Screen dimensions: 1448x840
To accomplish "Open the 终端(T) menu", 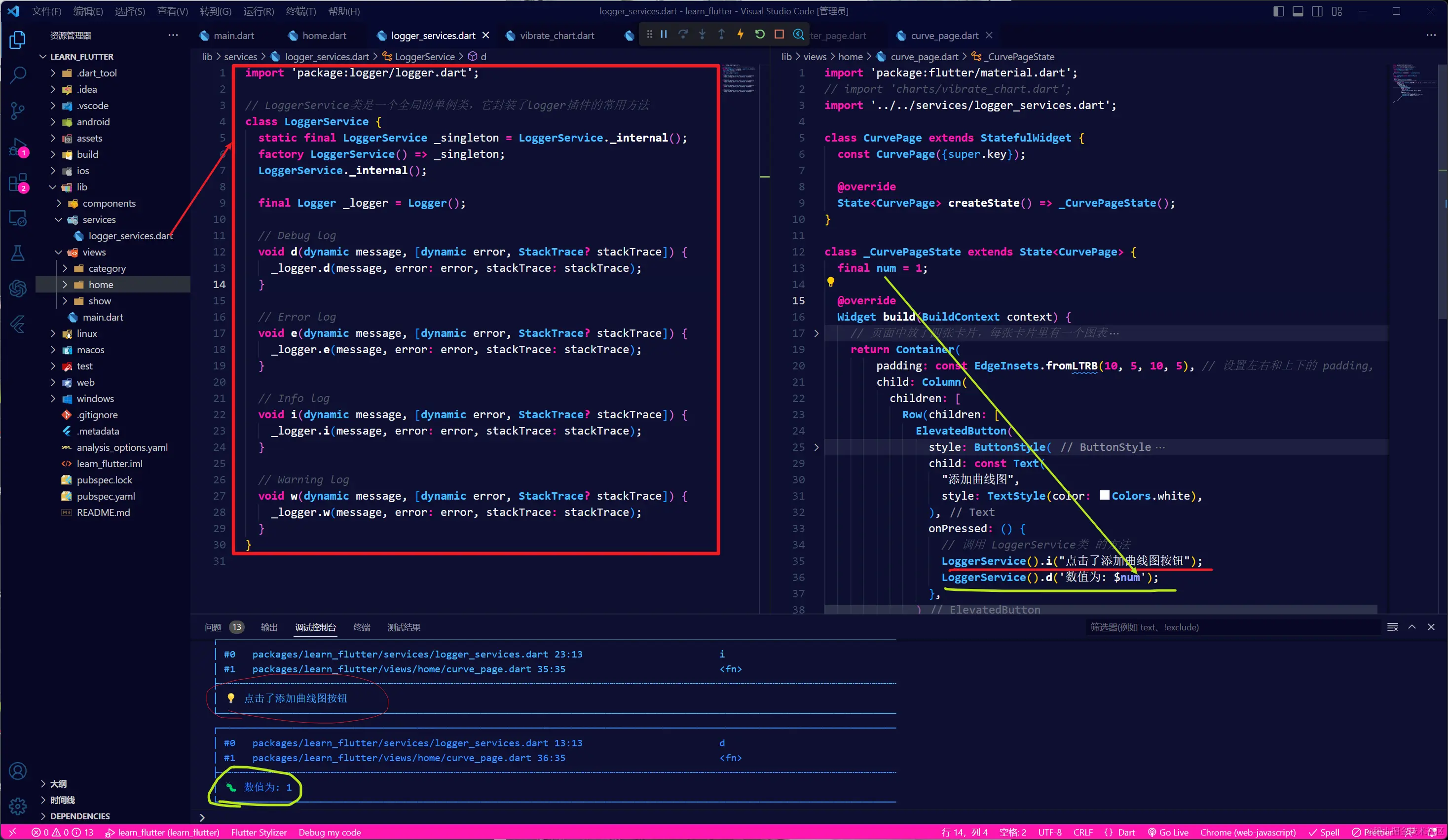I will click(300, 11).
